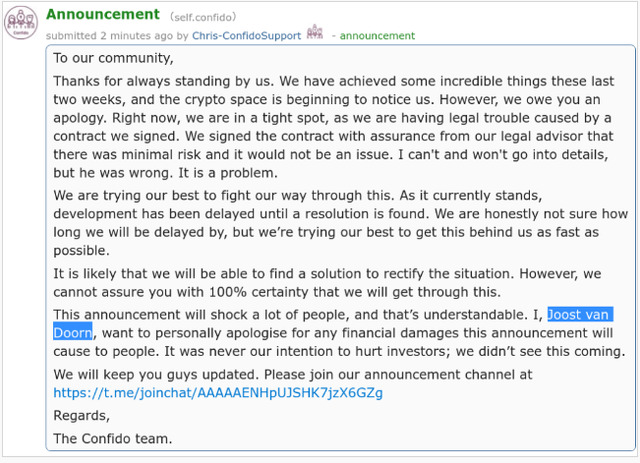Click the highlighted 'Joost van' text
Screen dimensions: 640x463
tap(580, 314)
